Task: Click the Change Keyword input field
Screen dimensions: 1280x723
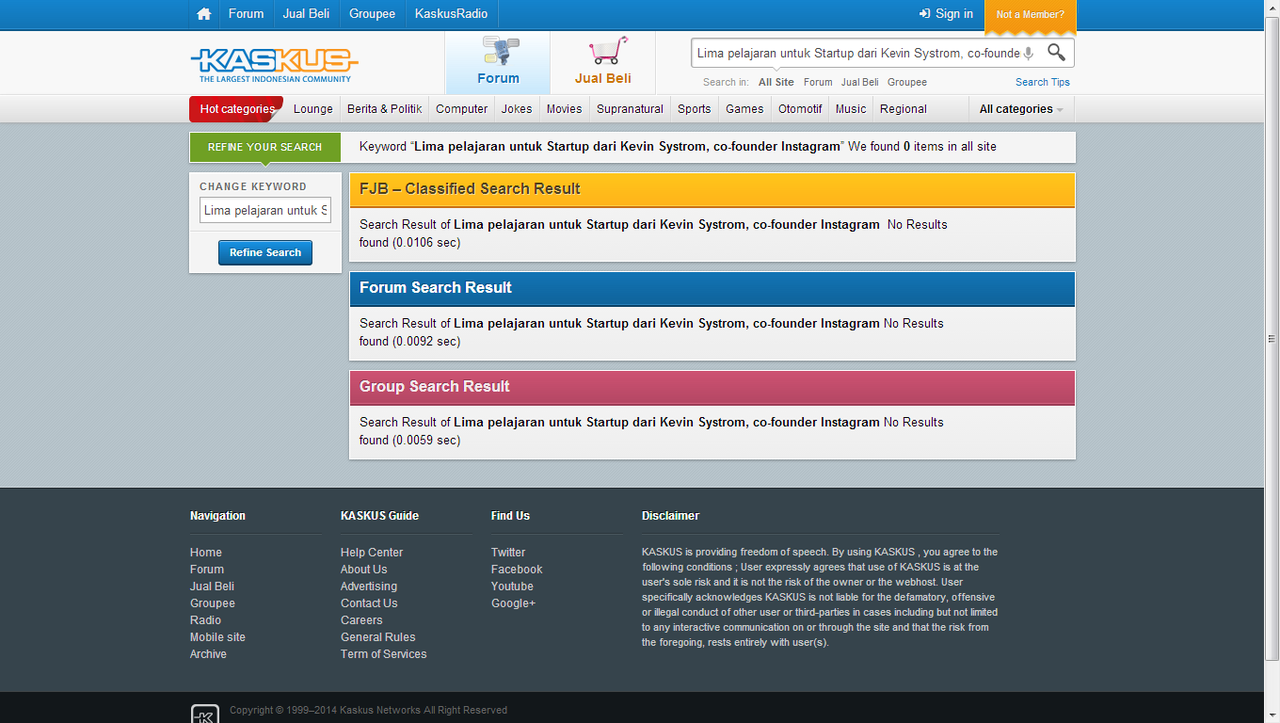Action: click(x=265, y=210)
